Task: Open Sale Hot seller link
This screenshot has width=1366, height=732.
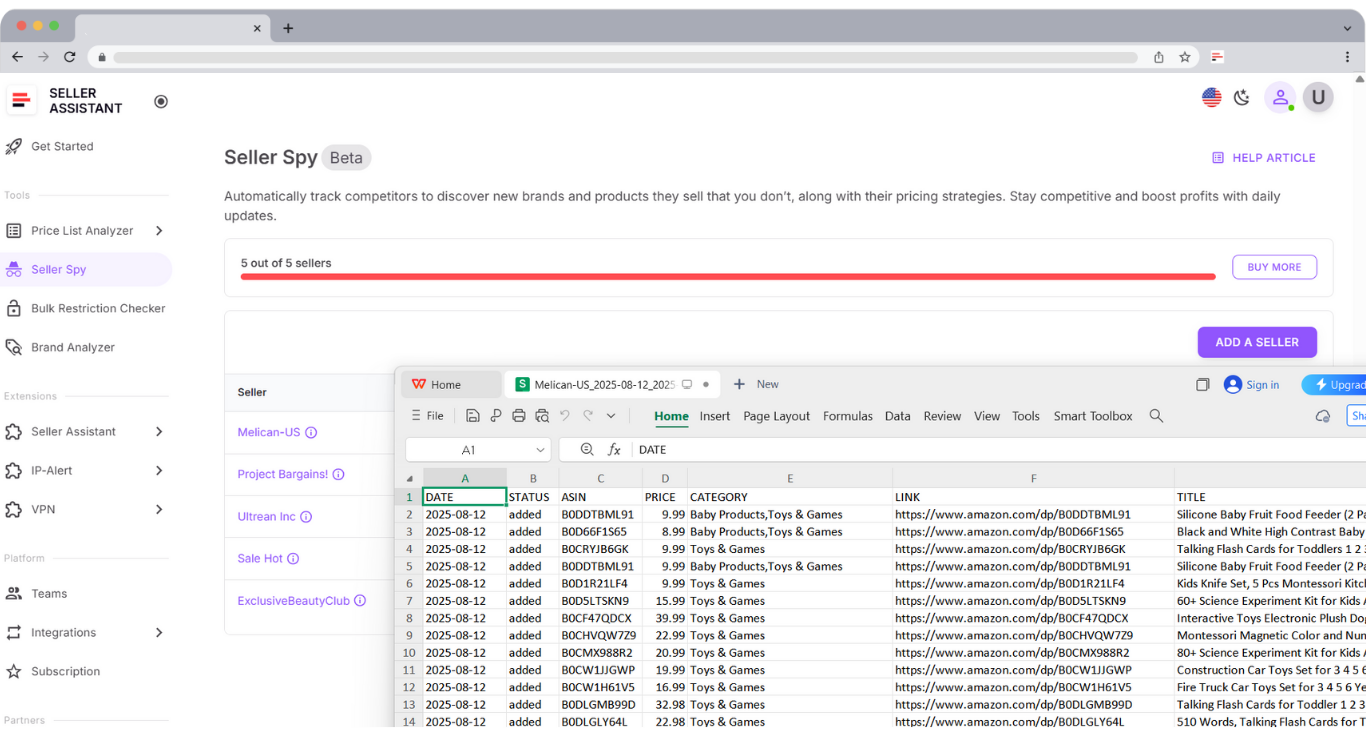Action: [x=260, y=559]
